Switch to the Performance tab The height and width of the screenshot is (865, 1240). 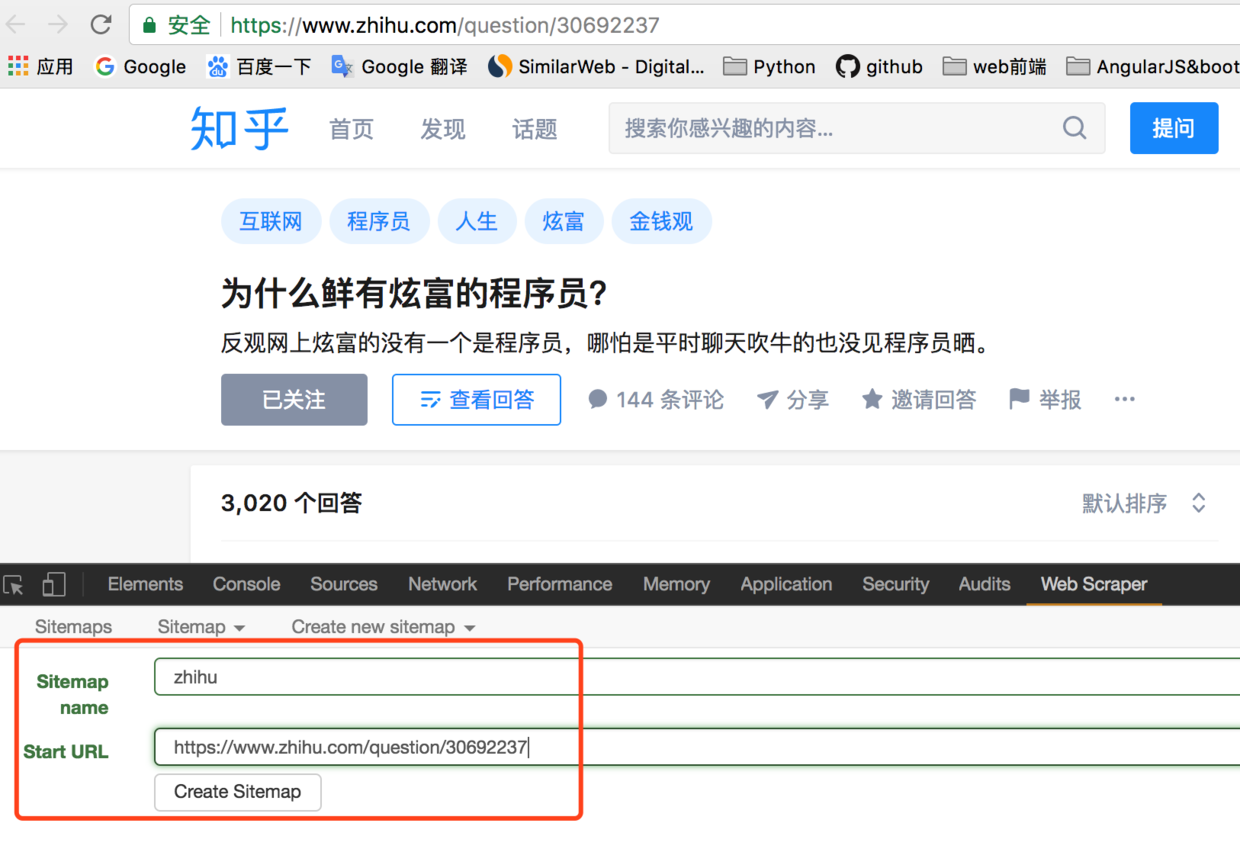click(559, 585)
